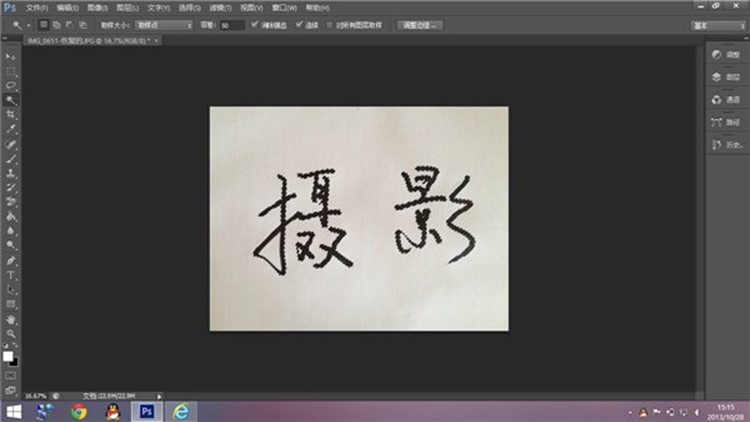
Task: Click the Refine Edge (调整边缘) button
Action: coord(420,24)
